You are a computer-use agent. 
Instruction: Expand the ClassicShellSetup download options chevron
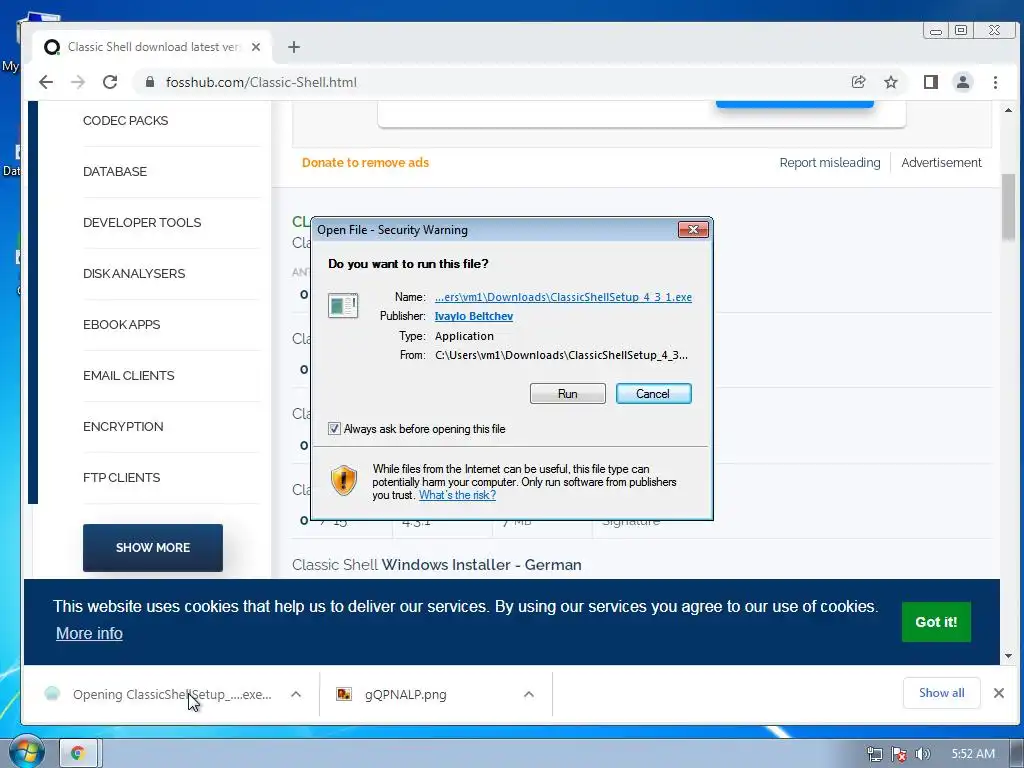[x=296, y=694]
